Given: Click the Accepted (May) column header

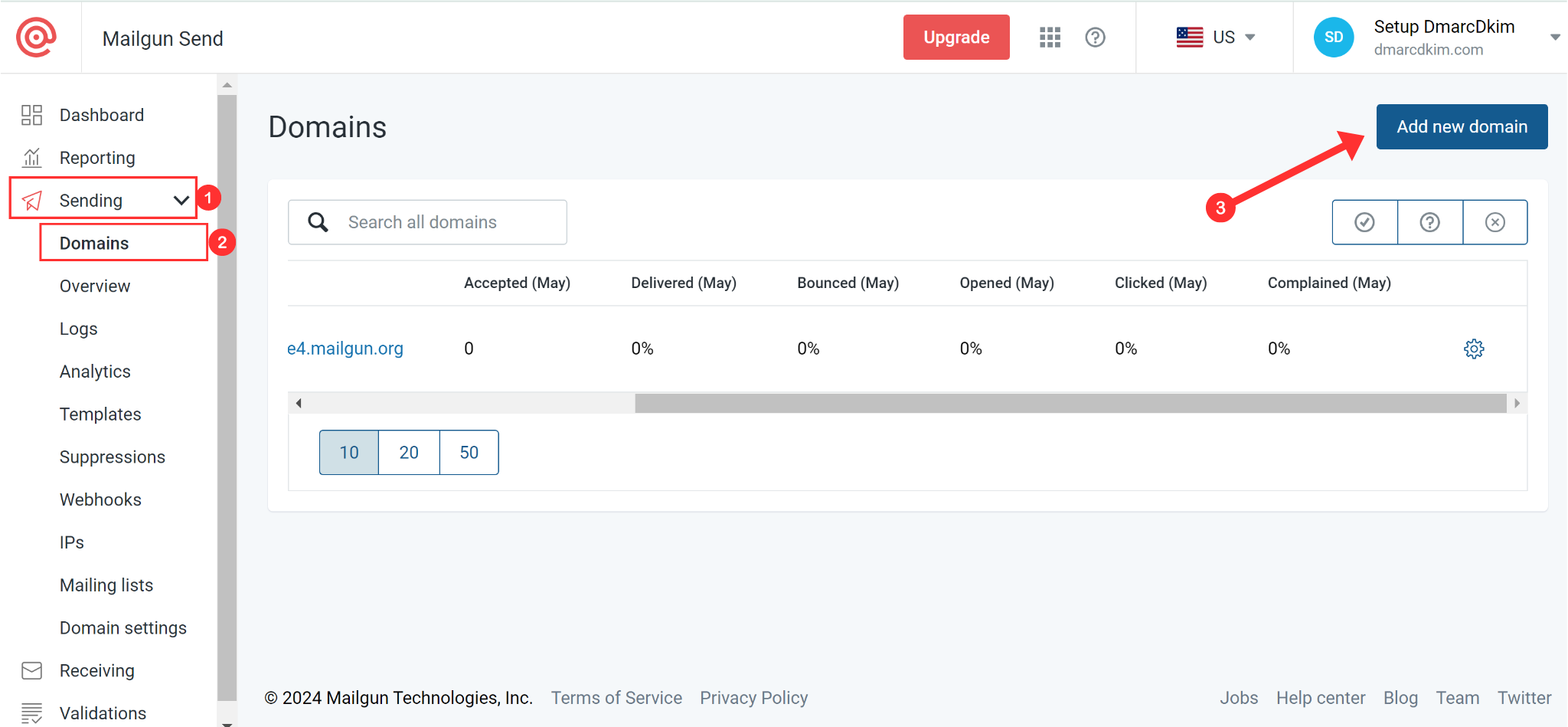Looking at the screenshot, I should point(517,283).
